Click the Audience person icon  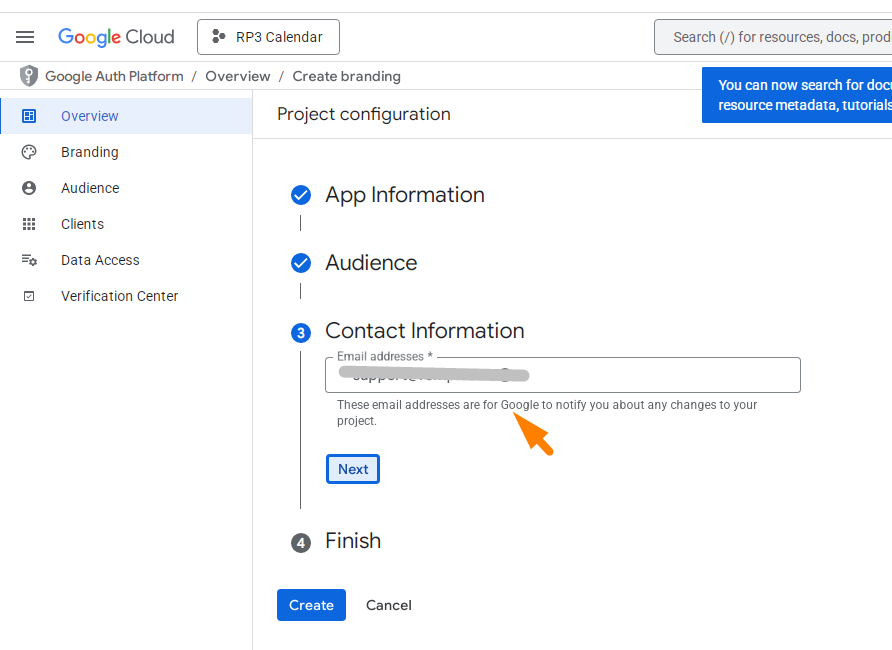tap(29, 188)
